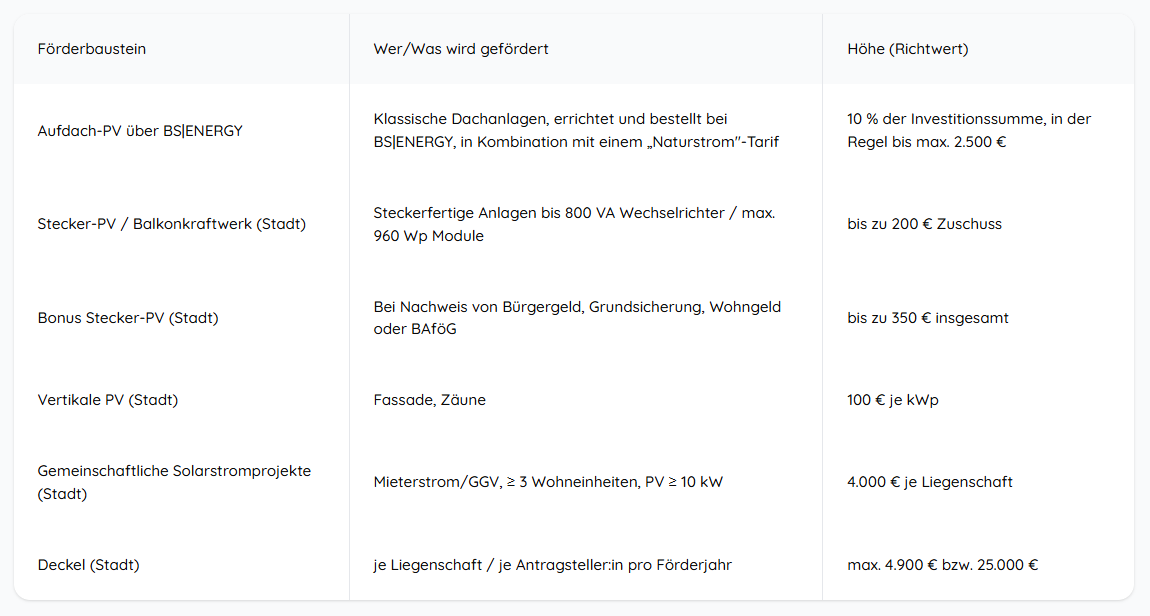Click the 10 % der Investitionssumme value
Screen dimensions: 1150x616
click(x=969, y=131)
